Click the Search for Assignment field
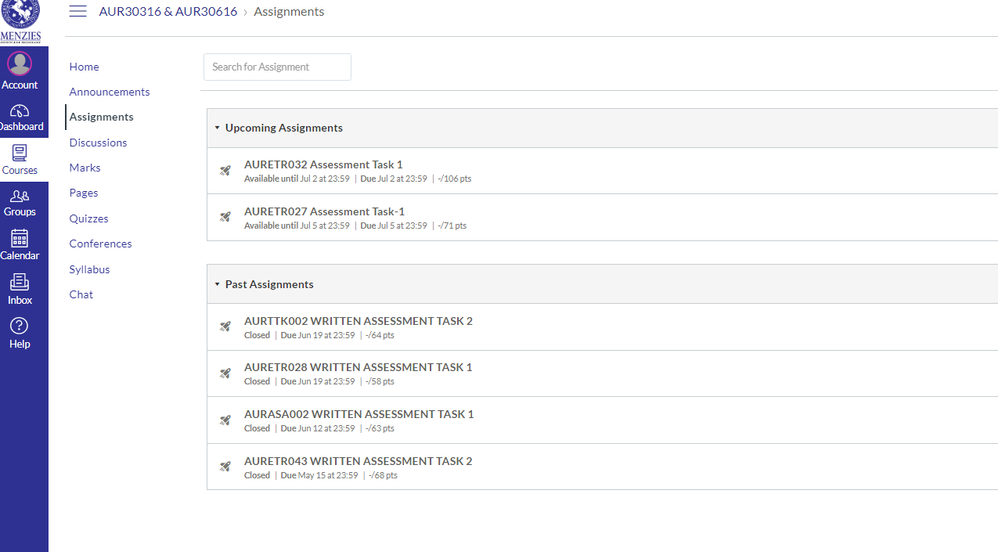The image size is (998, 552). (277, 67)
